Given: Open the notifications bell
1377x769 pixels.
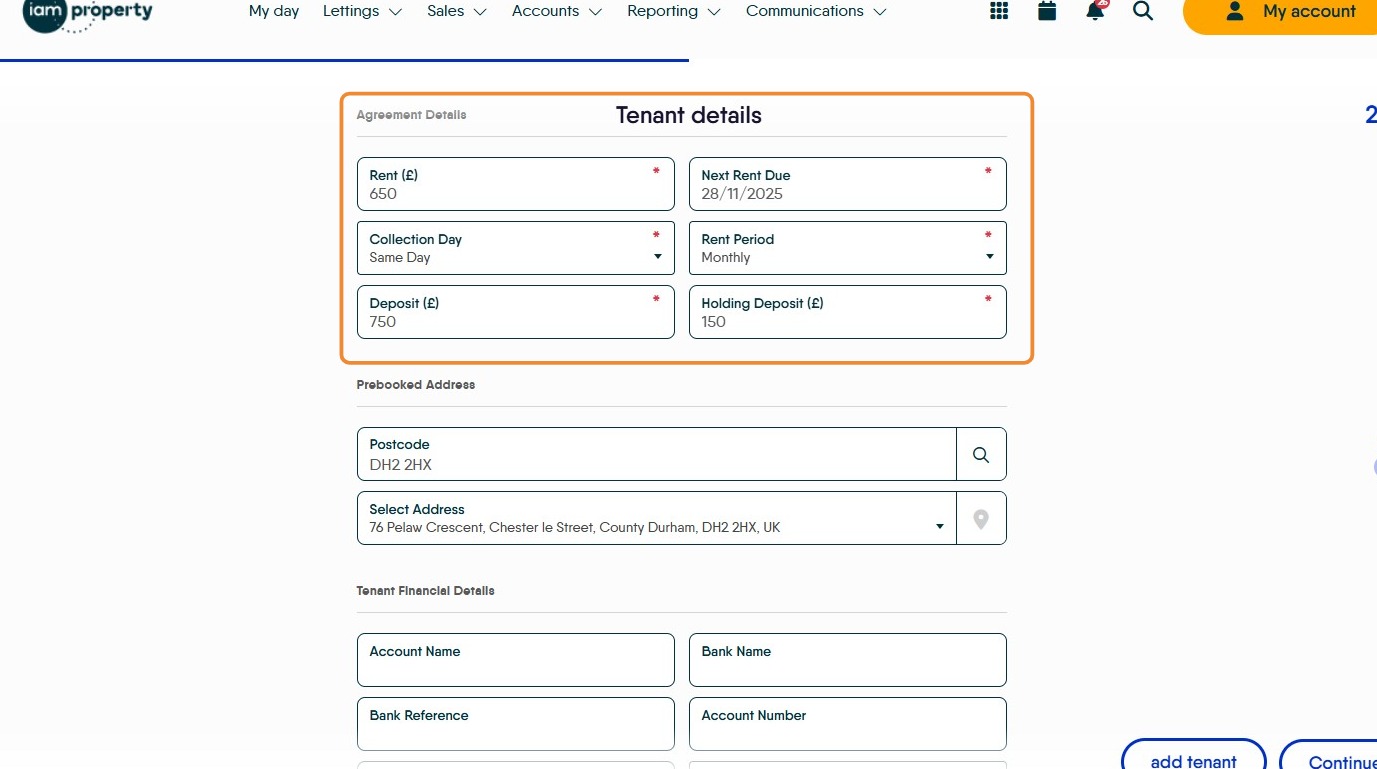Looking at the screenshot, I should coord(1095,11).
